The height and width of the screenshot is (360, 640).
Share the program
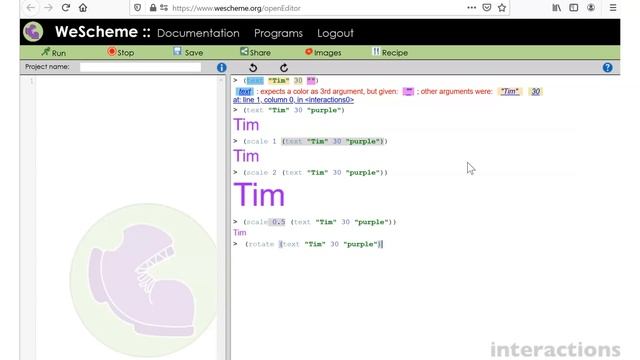[x=255, y=52]
